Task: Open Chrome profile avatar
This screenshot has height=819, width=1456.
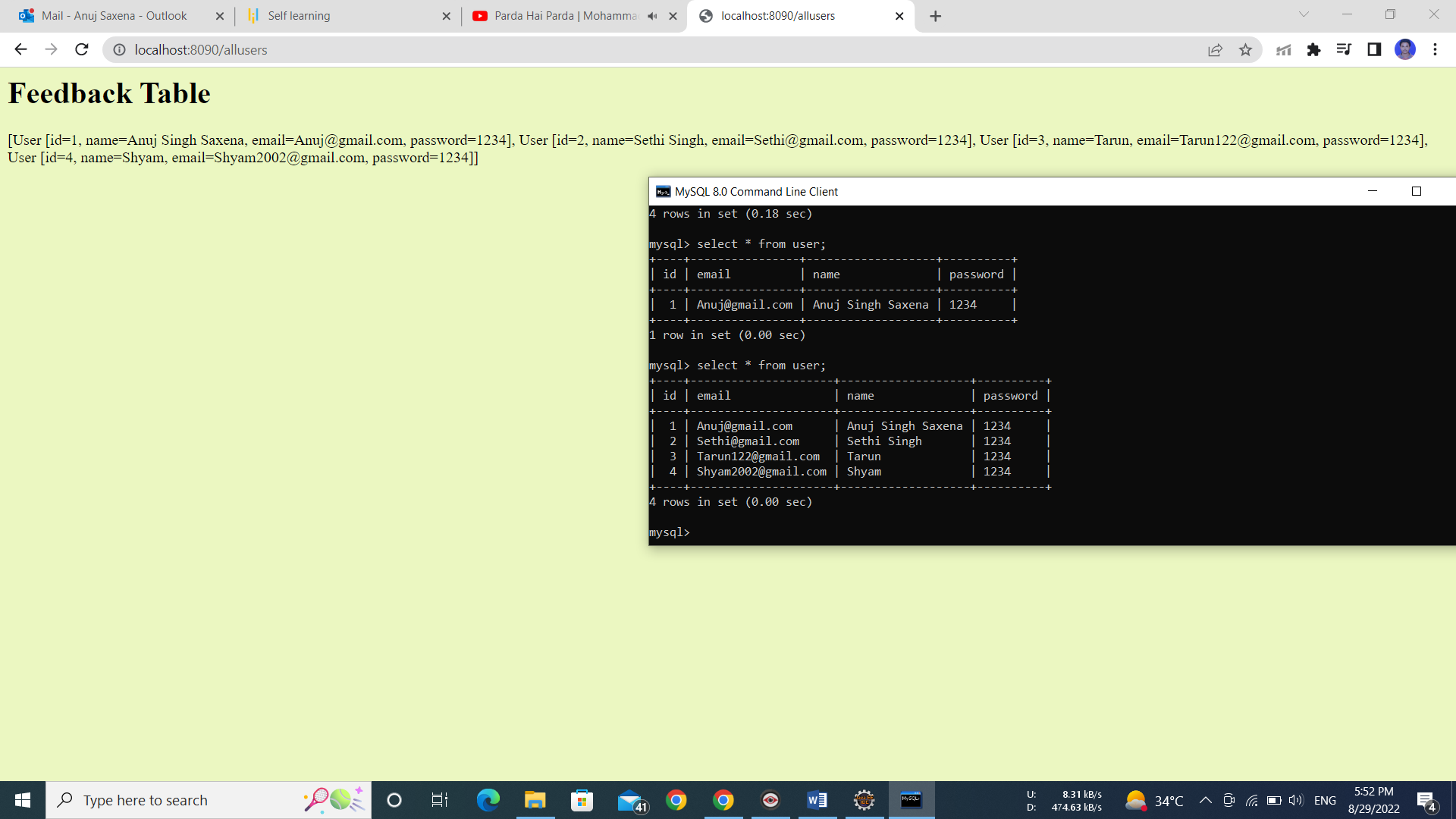Action: [x=1404, y=50]
